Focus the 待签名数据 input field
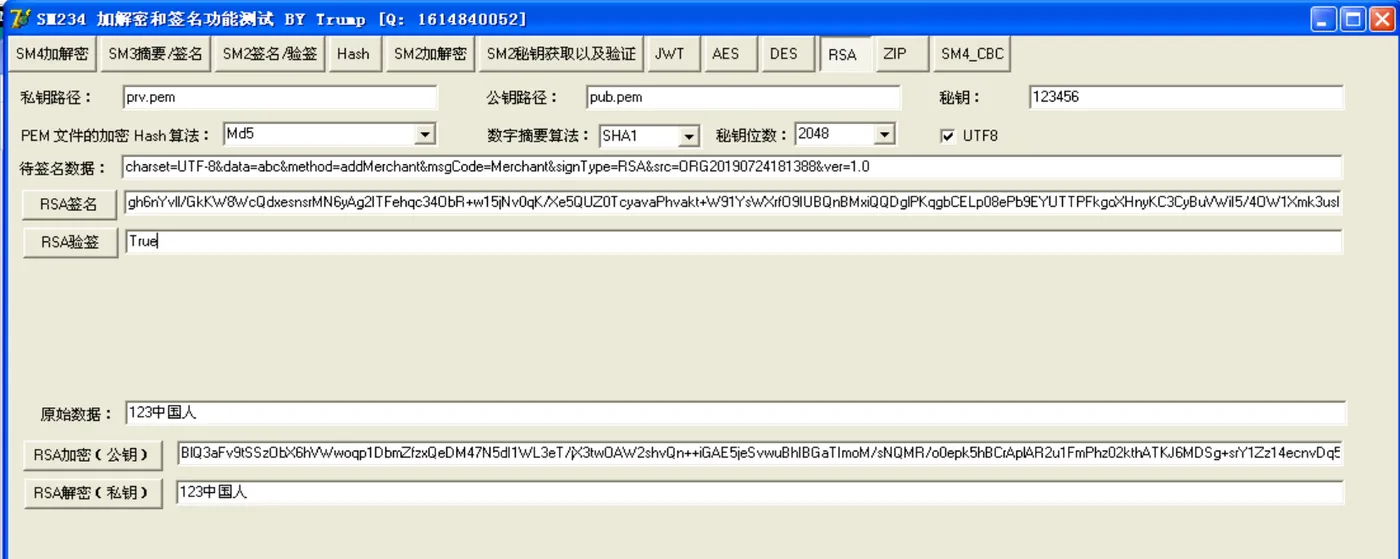This screenshot has height=559, width=1400. 732,167
